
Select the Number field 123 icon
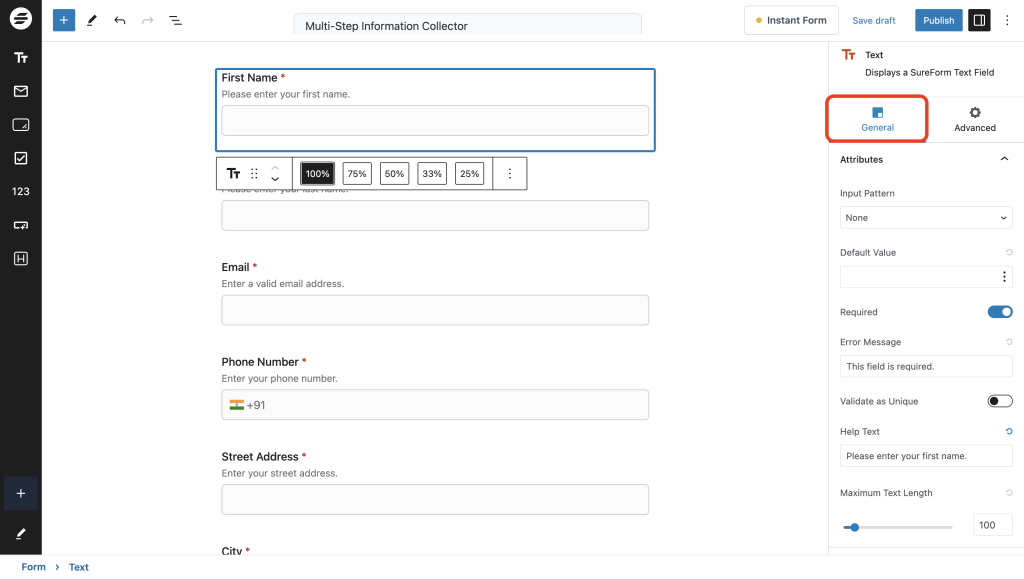point(20,190)
